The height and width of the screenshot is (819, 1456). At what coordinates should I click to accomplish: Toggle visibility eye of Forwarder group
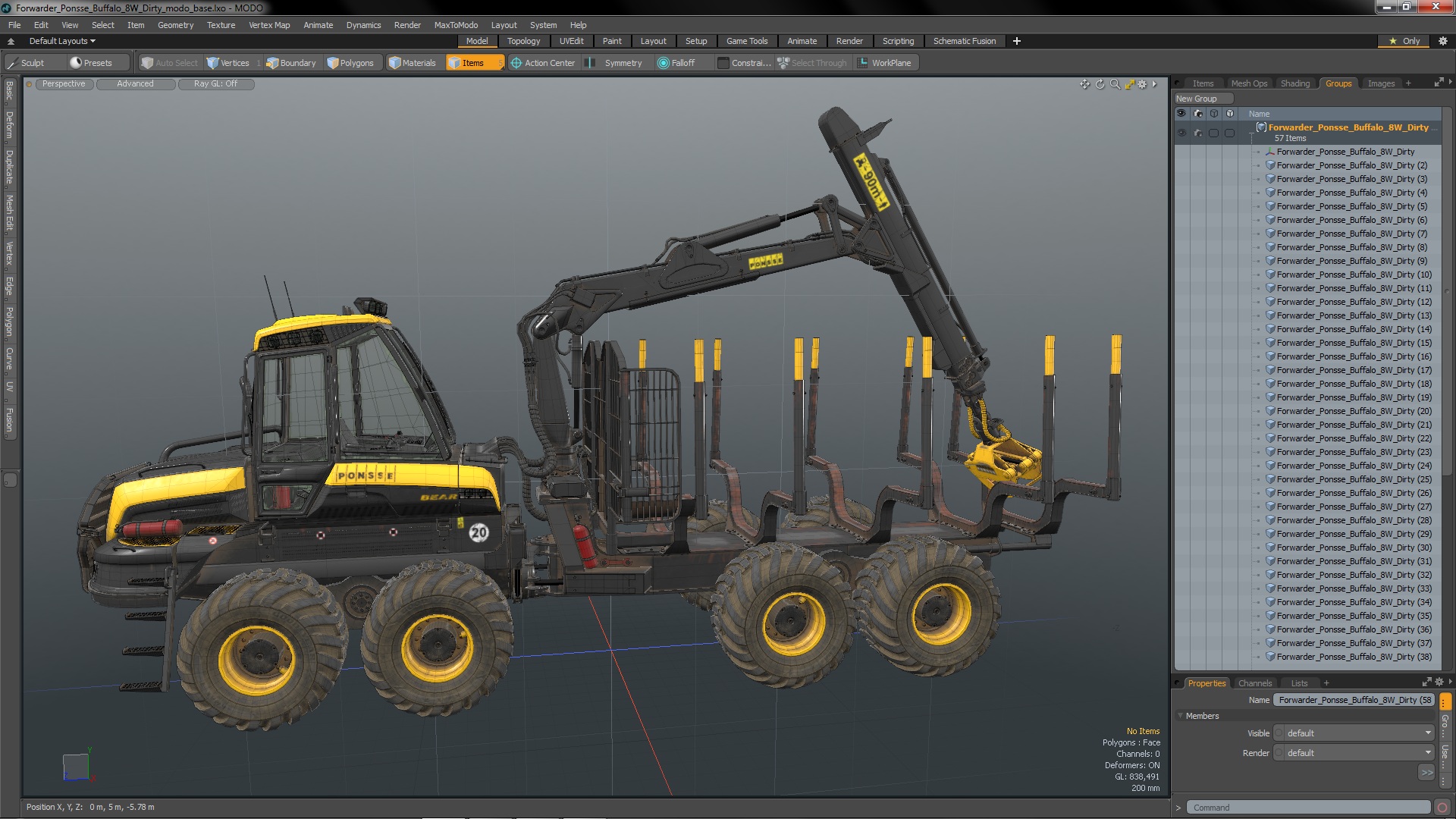(1181, 133)
